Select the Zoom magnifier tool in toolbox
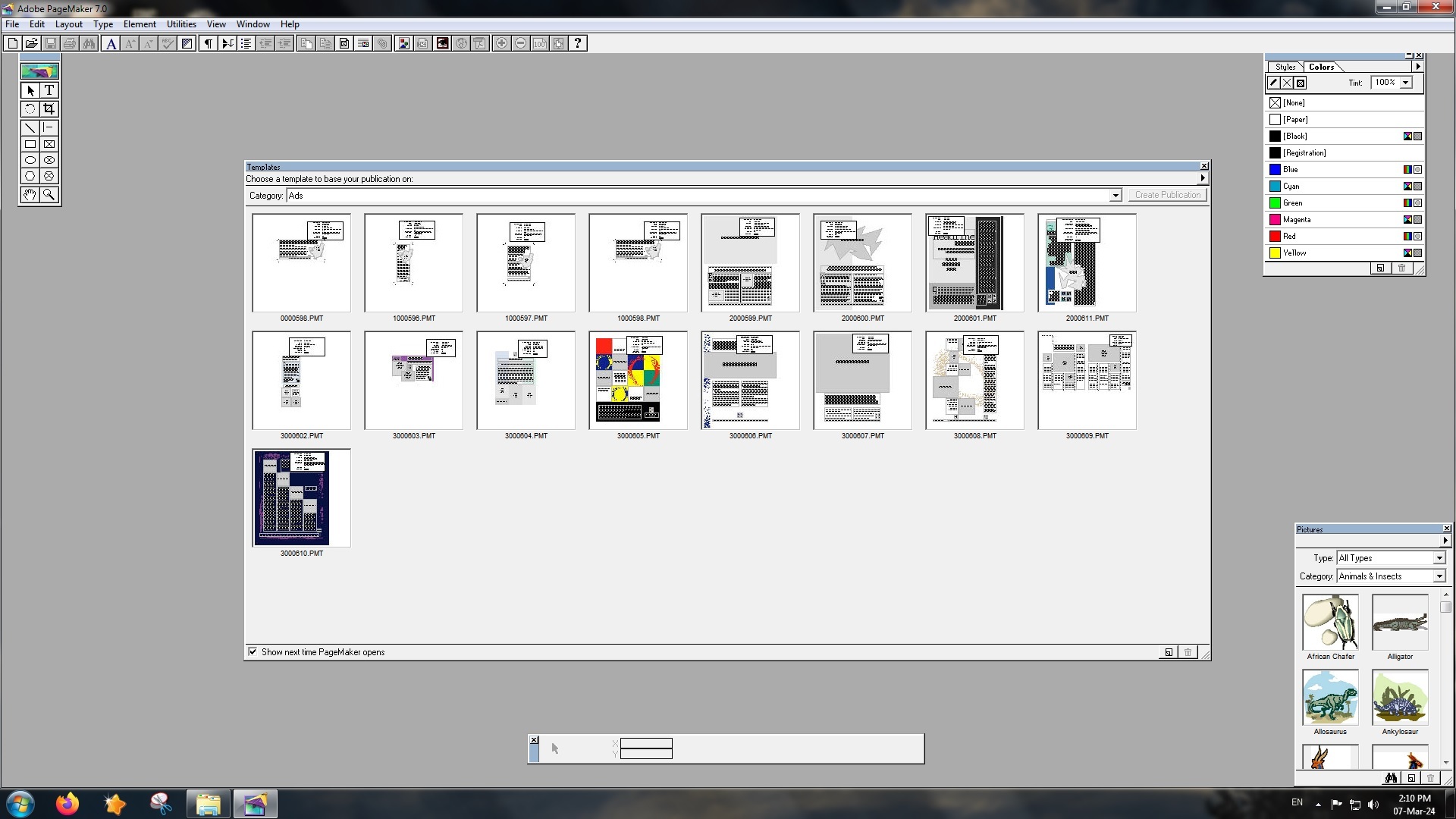This screenshot has width=1456, height=819. [49, 195]
